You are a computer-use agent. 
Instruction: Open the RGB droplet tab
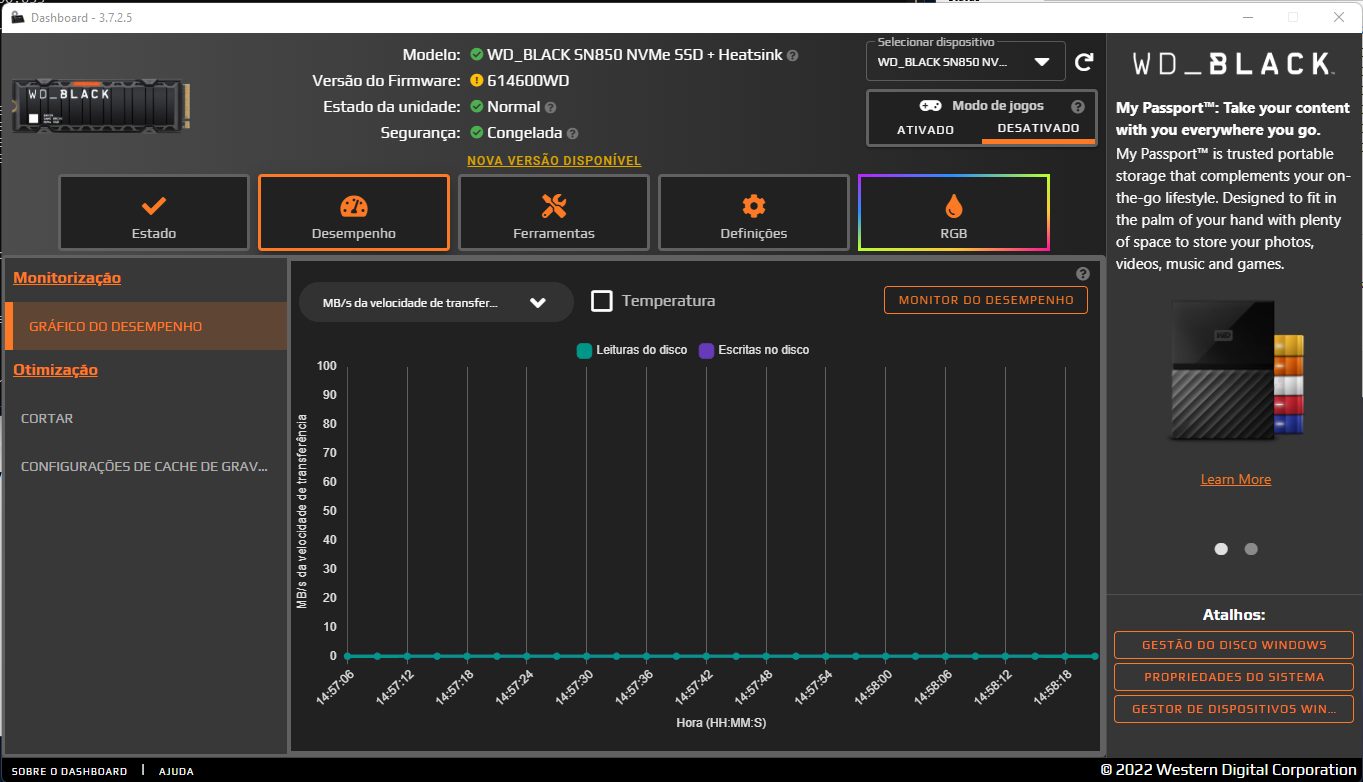pos(953,213)
